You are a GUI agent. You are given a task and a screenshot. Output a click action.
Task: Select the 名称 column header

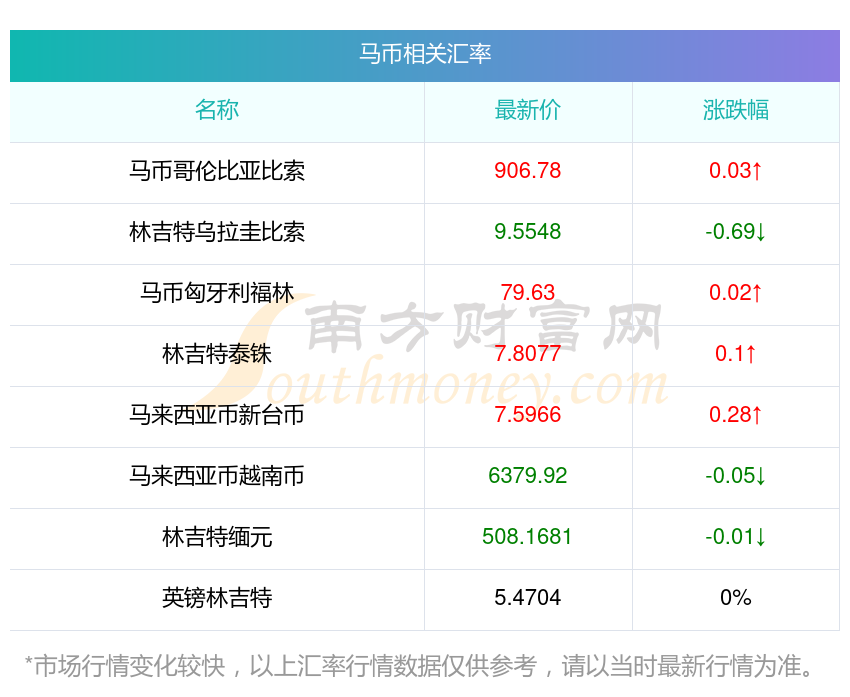click(x=217, y=110)
